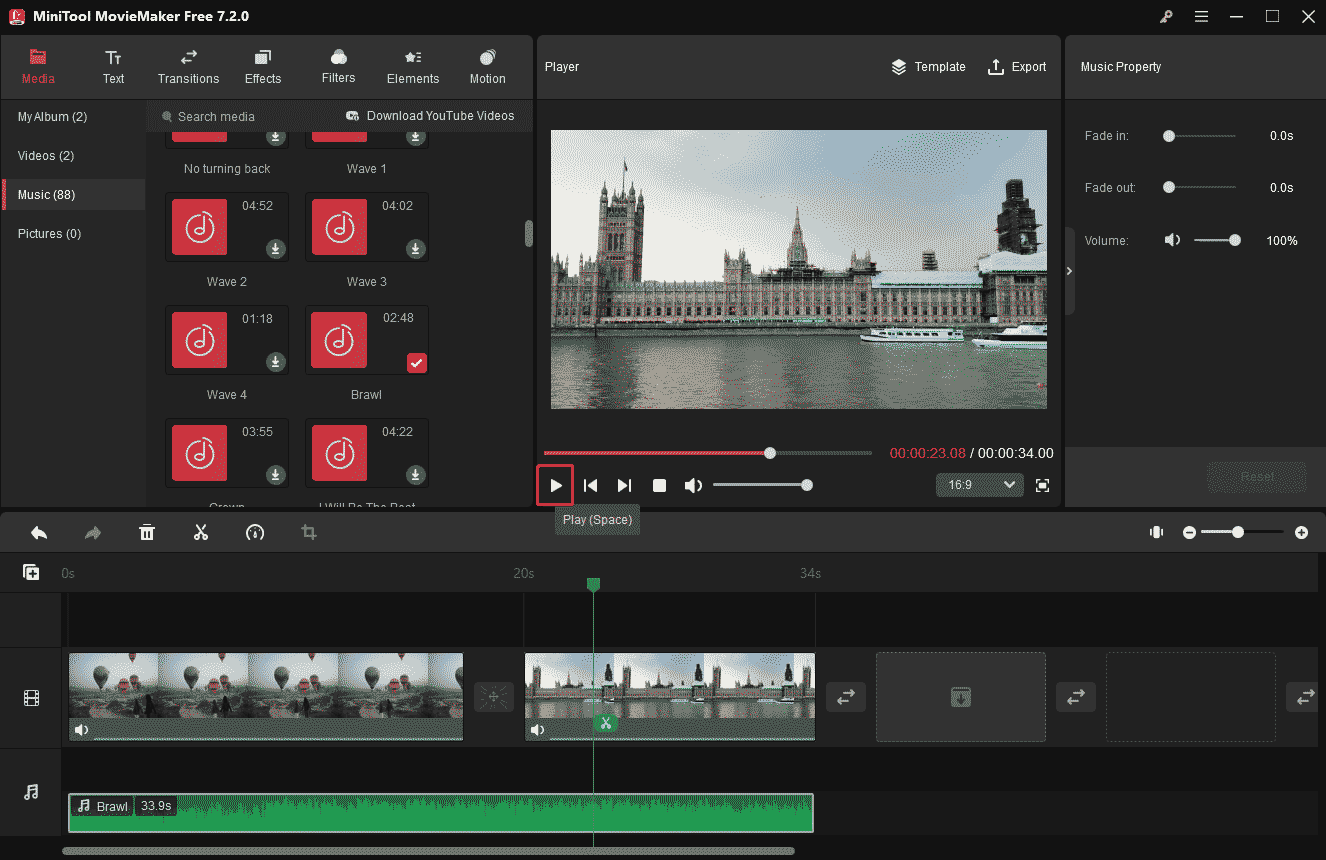1326x860 pixels.
Task: Click the empty media placeholder with download arrow
Action: [961, 697]
